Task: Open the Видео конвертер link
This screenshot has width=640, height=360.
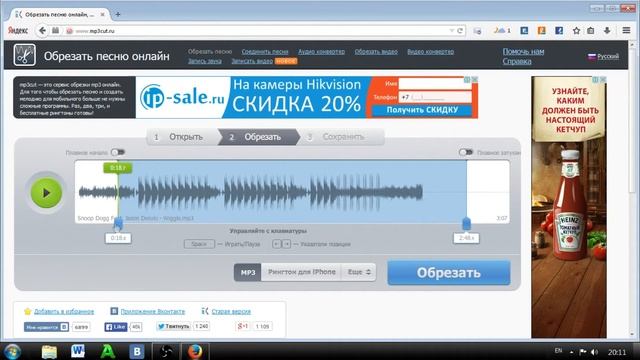Action: (x=431, y=51)
